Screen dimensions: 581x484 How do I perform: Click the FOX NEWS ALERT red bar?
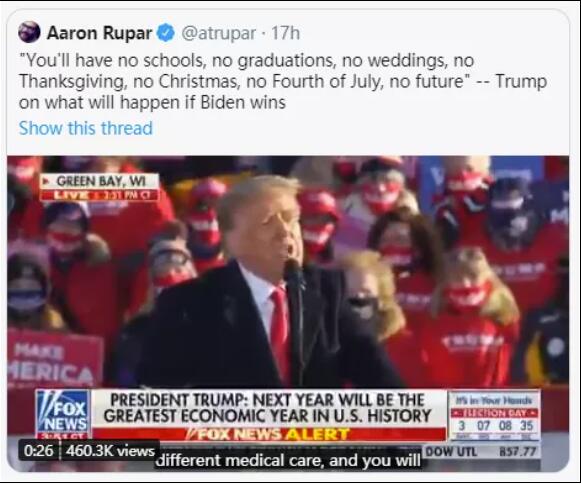click(268, 434)
